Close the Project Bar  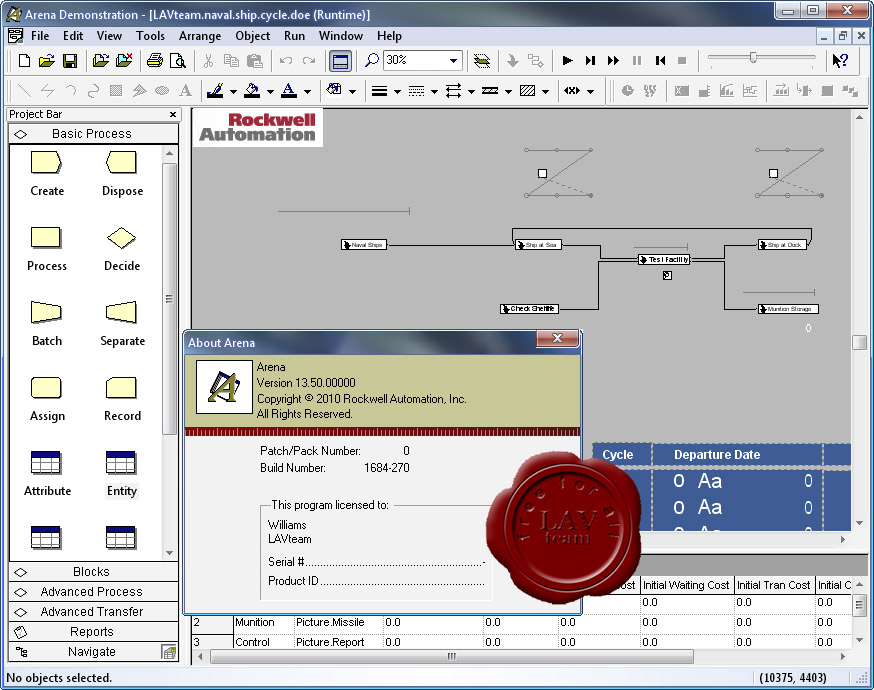click(173, 114)
